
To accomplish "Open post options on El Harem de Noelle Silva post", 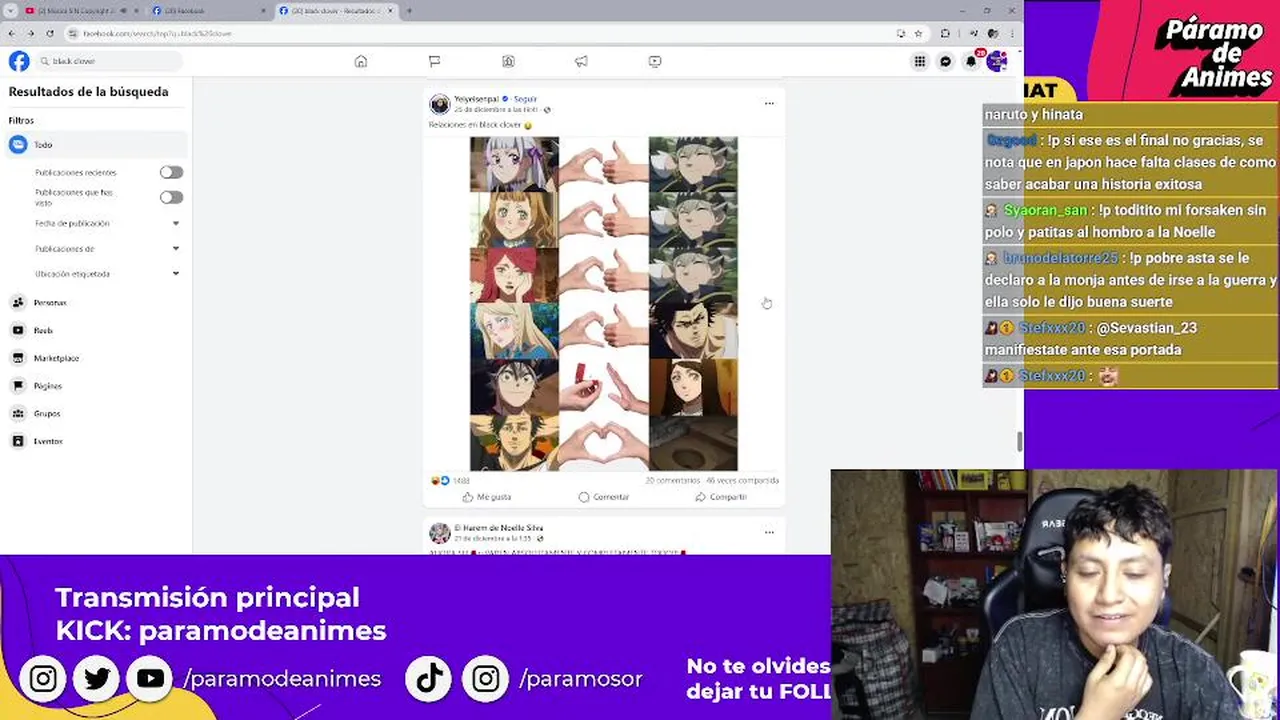I will (769, 532).
